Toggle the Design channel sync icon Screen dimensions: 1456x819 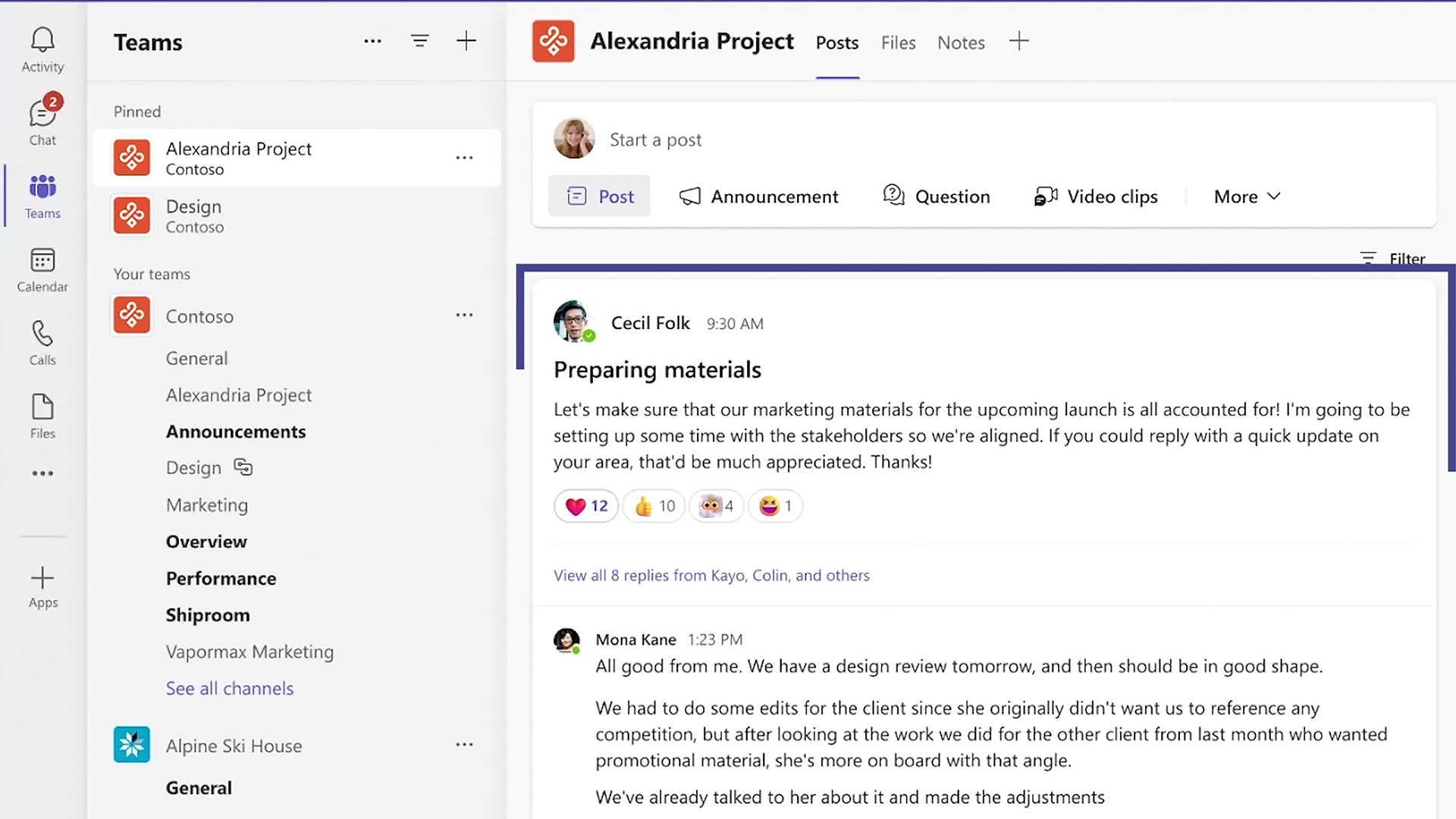(x=243, y=467)
